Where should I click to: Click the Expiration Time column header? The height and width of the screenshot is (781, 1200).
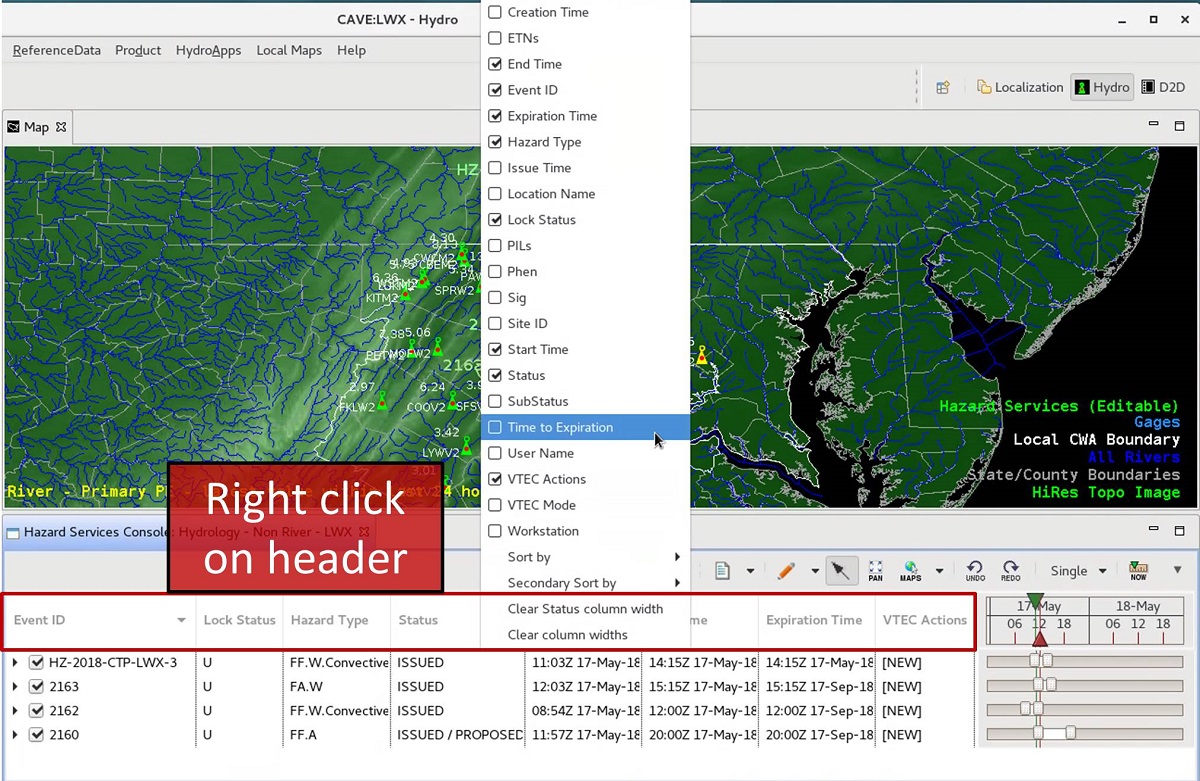pyautogui.click(x=816, y=620)
